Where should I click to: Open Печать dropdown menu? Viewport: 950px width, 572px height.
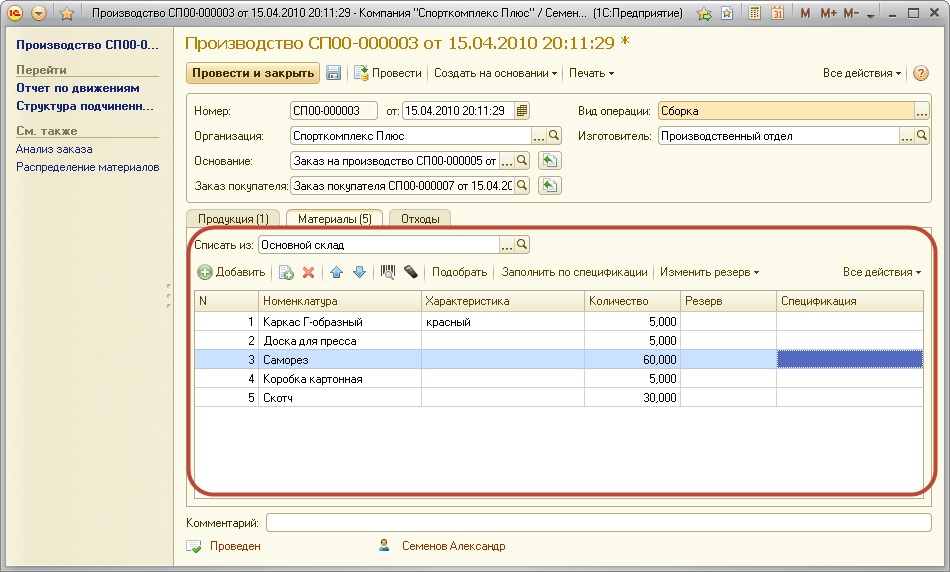click(x=591, y=73)
